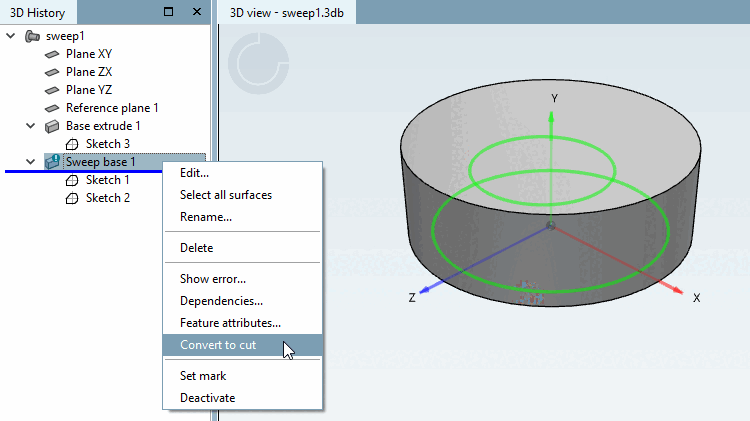Collapse the Base extrude 1 node
This screenshot has width=750, height=421.
pyautogui.click(x=31, y=126)
